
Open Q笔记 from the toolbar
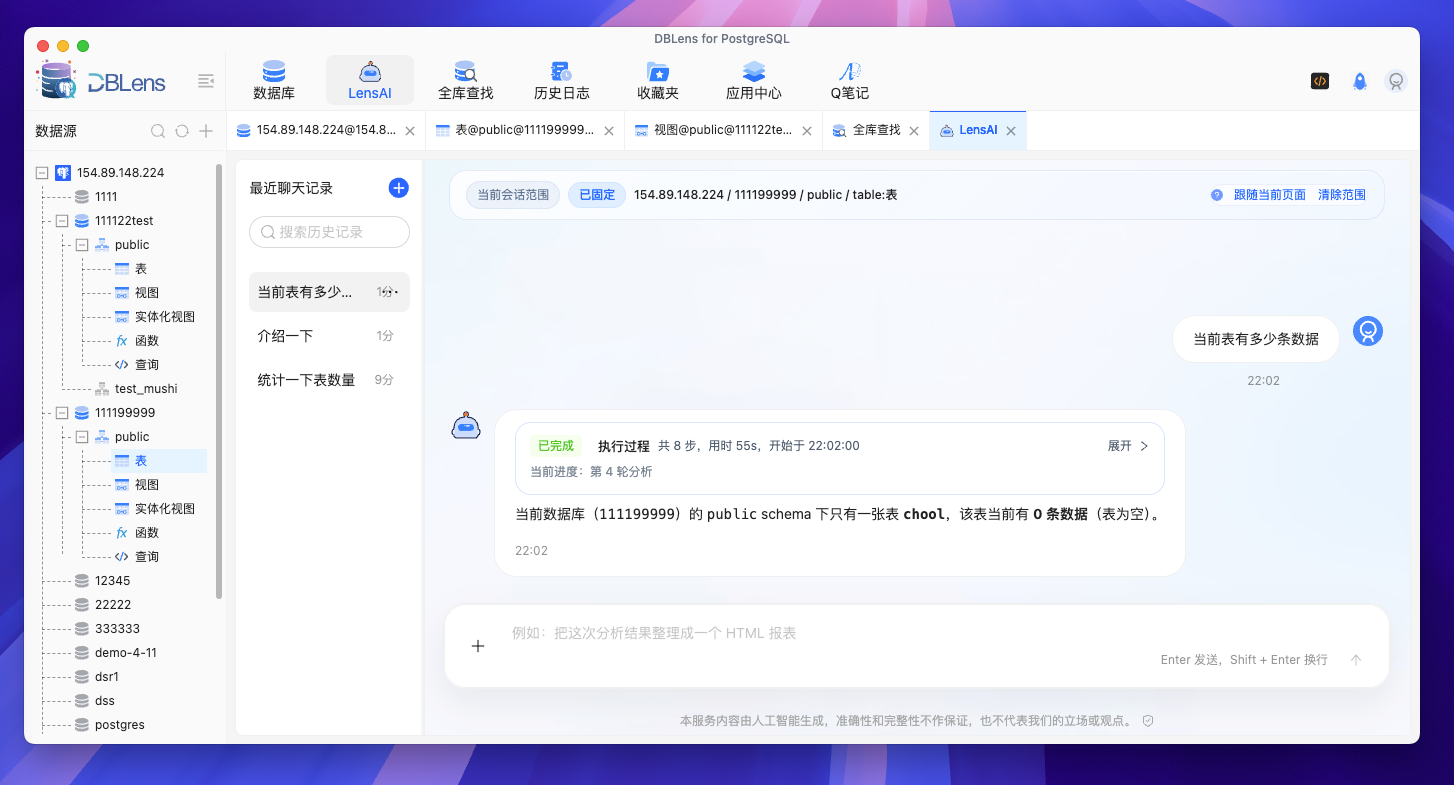click(850, 80)
